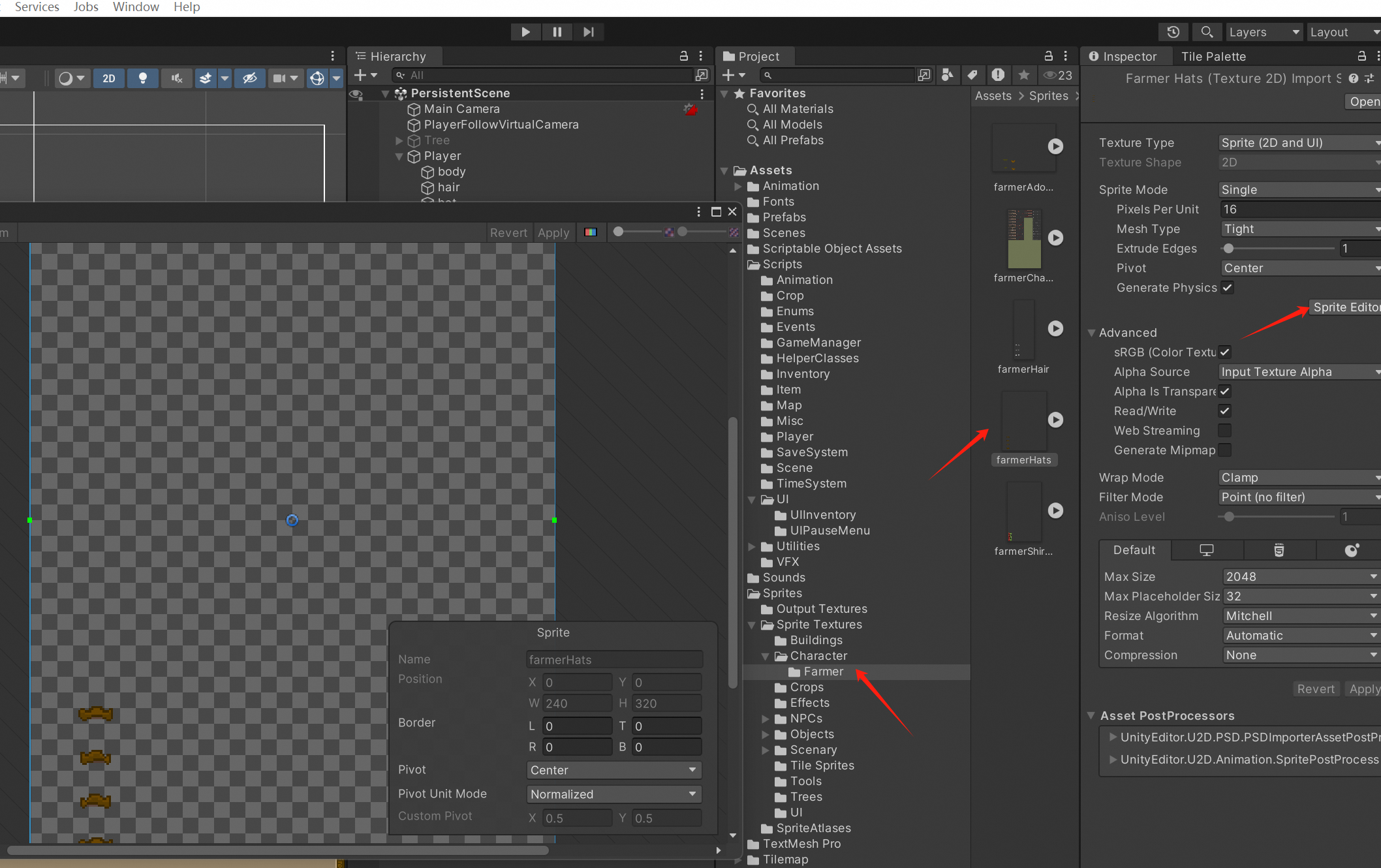
Task: Uncheck the Generate Physics checkbox
Action: [x=1227, y=288]
